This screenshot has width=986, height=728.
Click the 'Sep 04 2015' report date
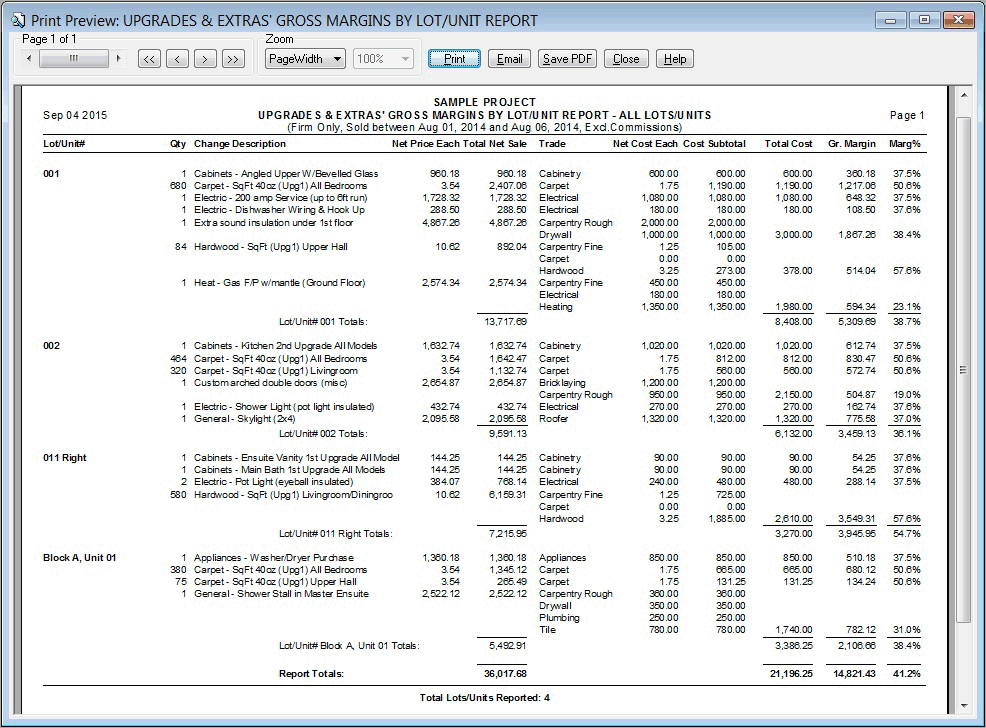click(75, 115)
